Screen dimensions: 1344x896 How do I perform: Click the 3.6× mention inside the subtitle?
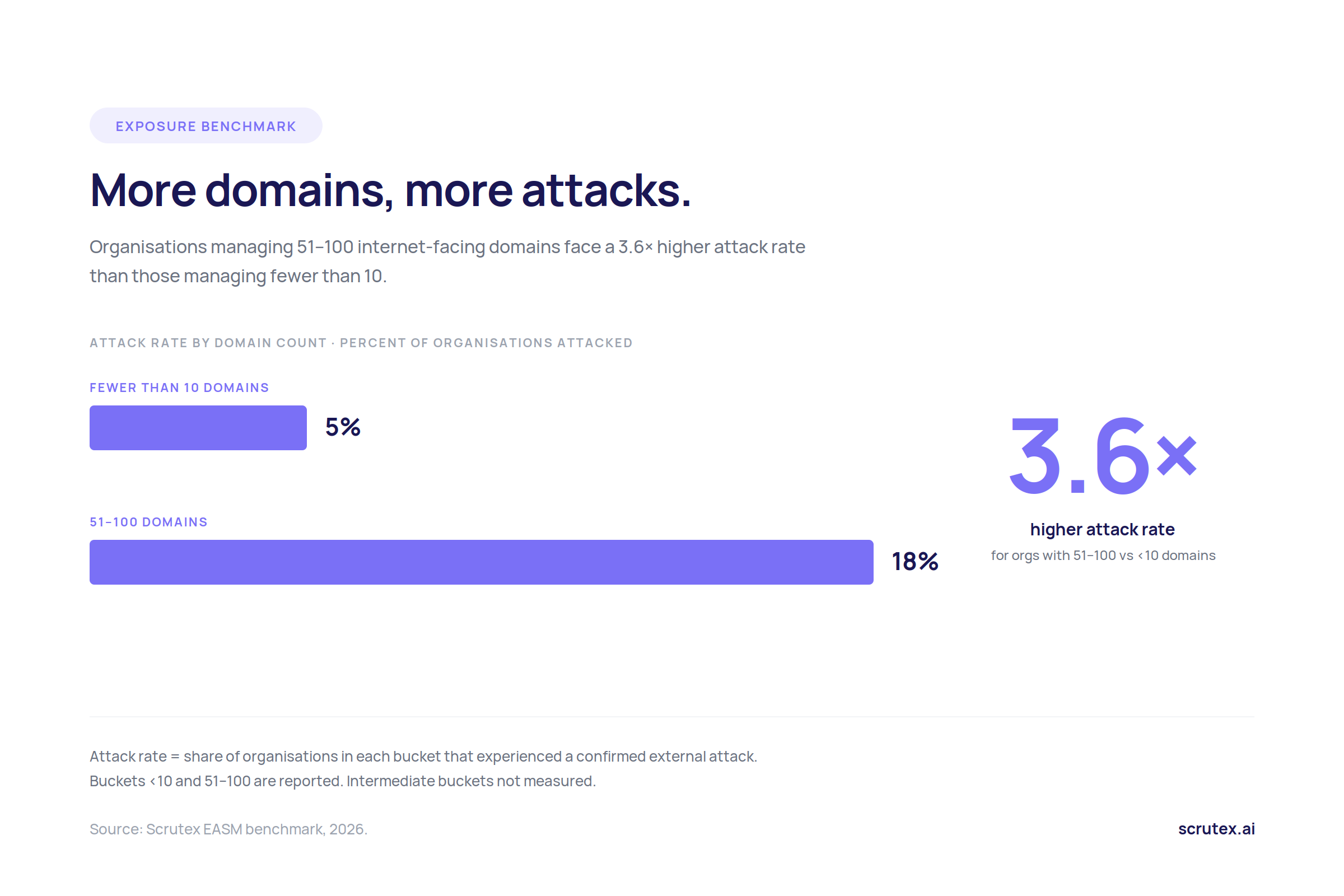[x=636, y=247]
